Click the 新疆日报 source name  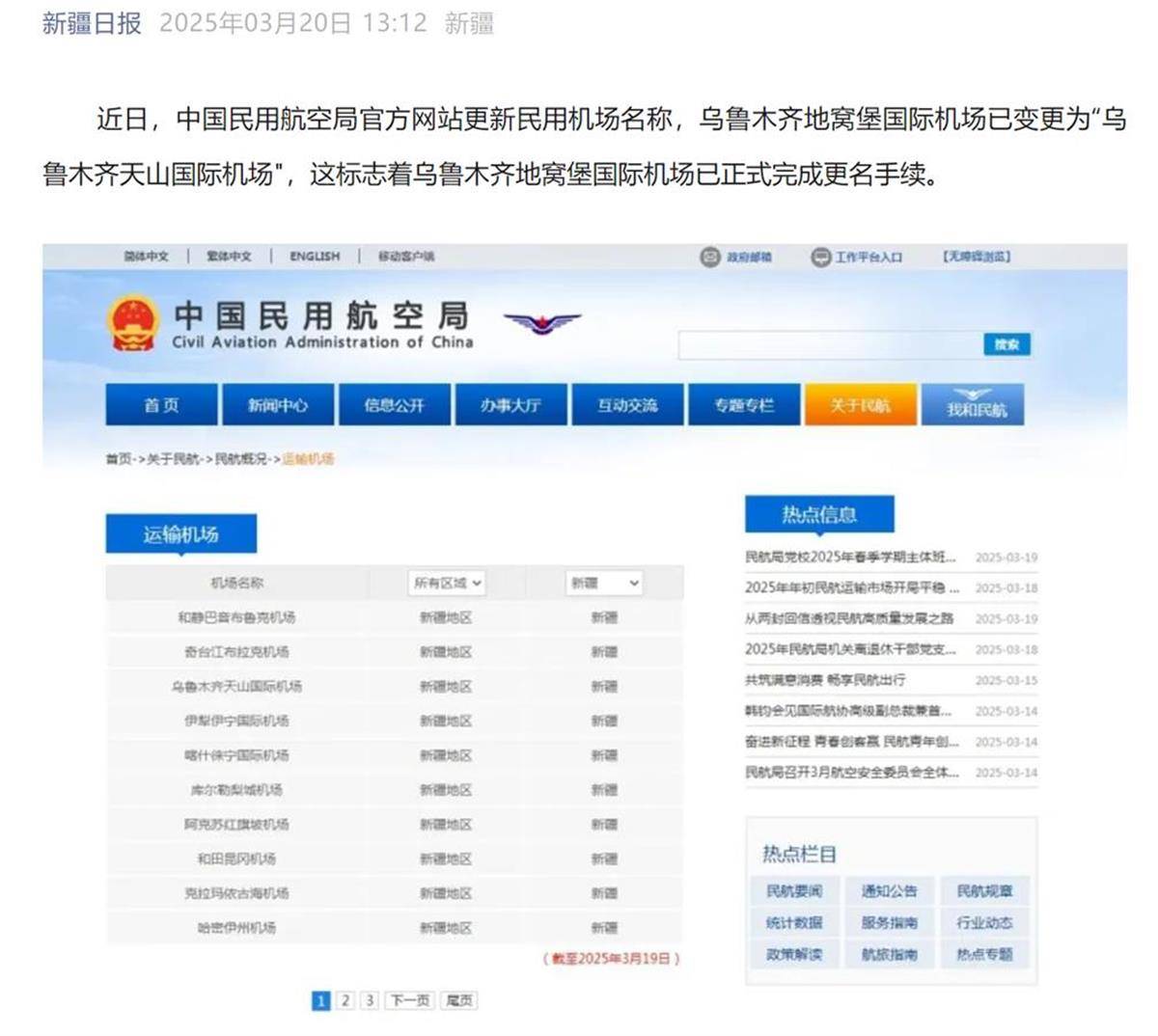(92, 23)
